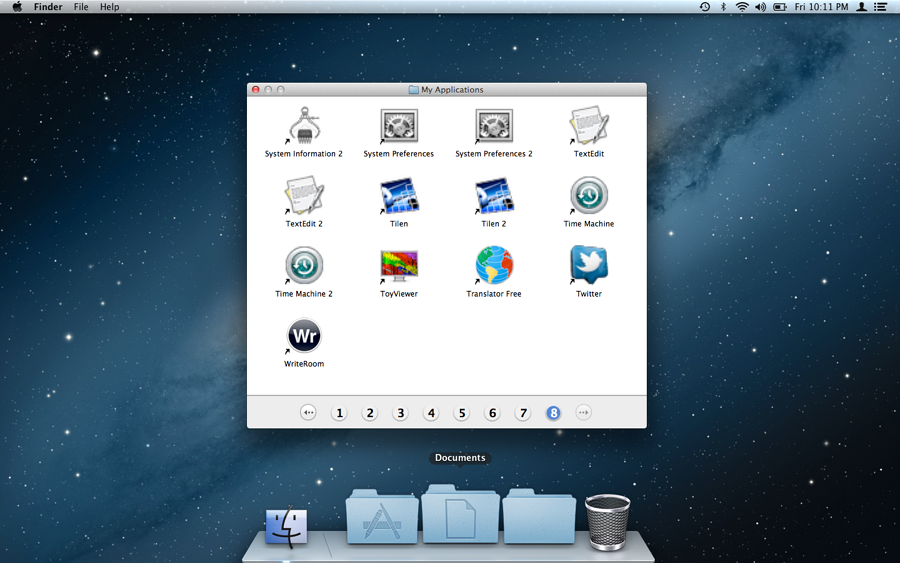Open the Trash in the Dock
This screenshot has height=563, width=900.
(x=607, y=522)
